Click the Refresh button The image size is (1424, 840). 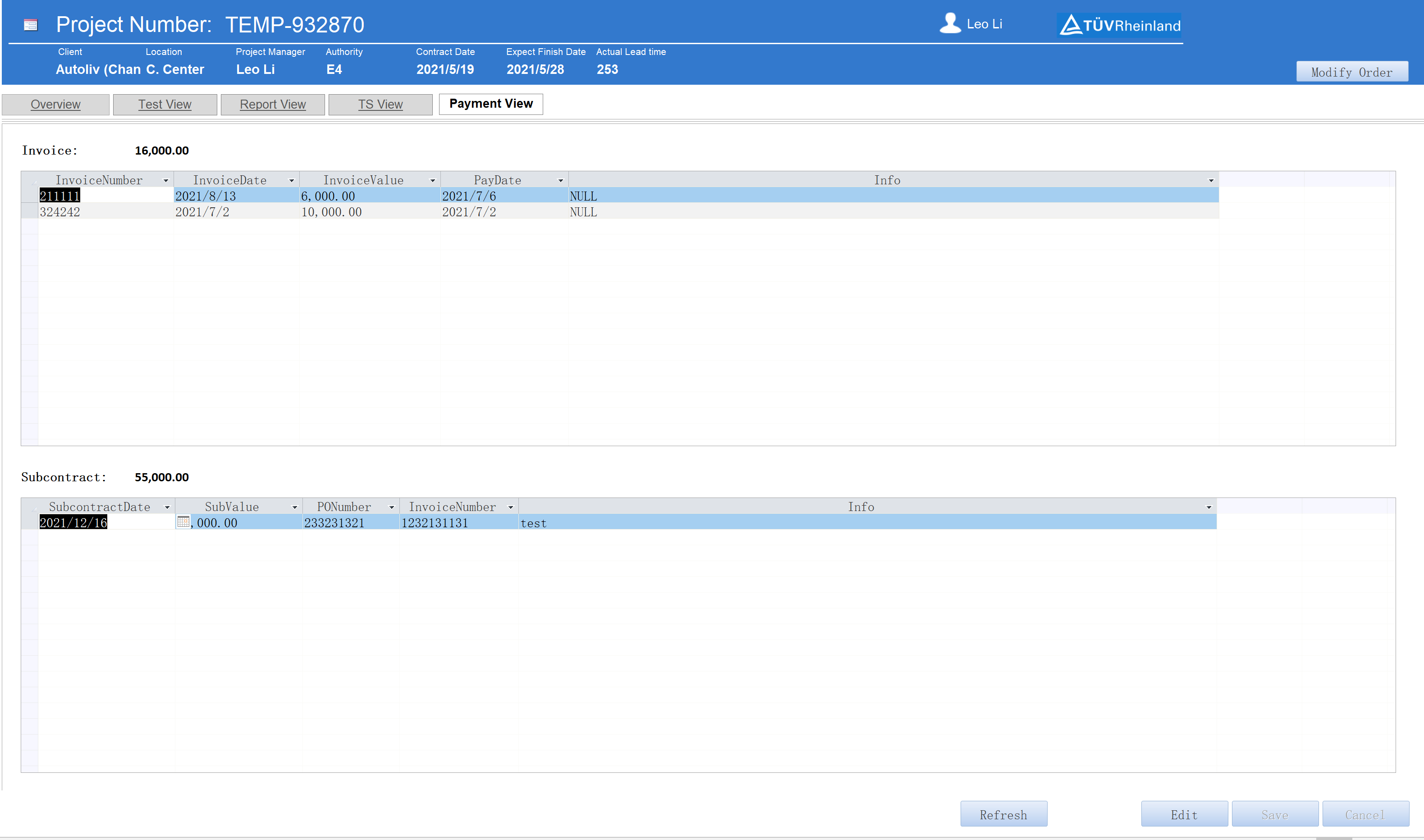[1003, 814]
